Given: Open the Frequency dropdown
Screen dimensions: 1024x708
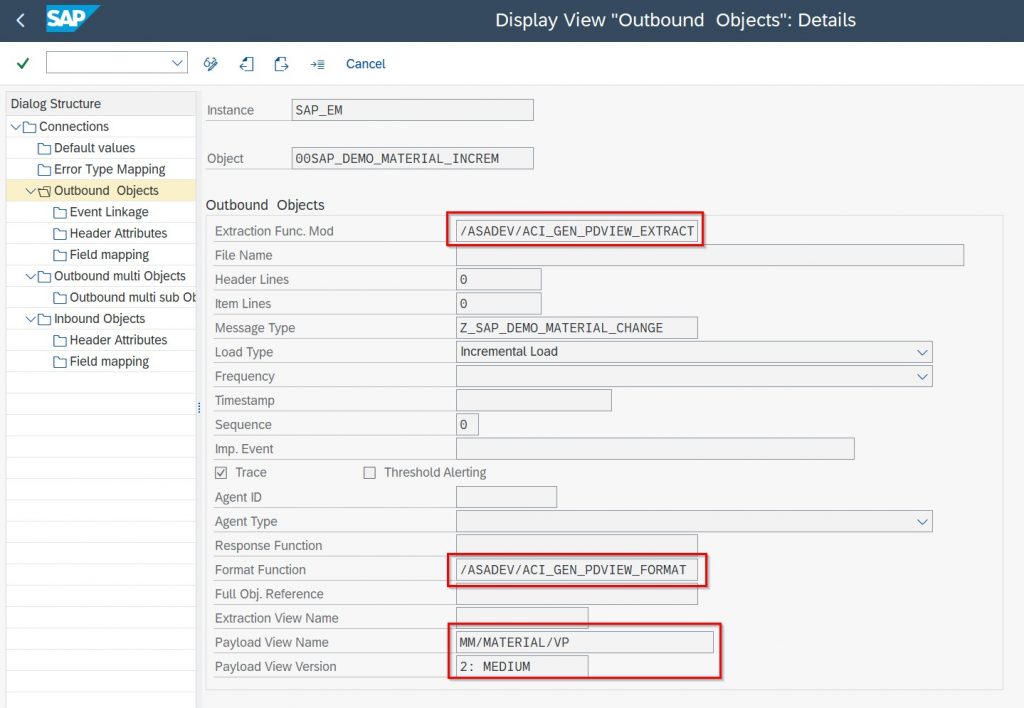Looking at the screenshot, I should coord(921,376).
